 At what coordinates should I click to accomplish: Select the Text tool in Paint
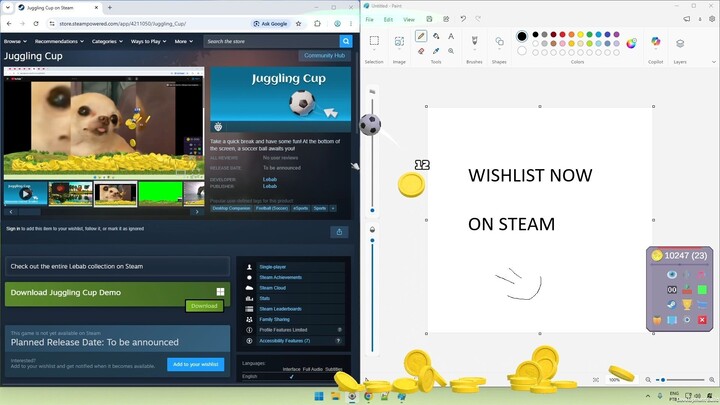[451, 36]
